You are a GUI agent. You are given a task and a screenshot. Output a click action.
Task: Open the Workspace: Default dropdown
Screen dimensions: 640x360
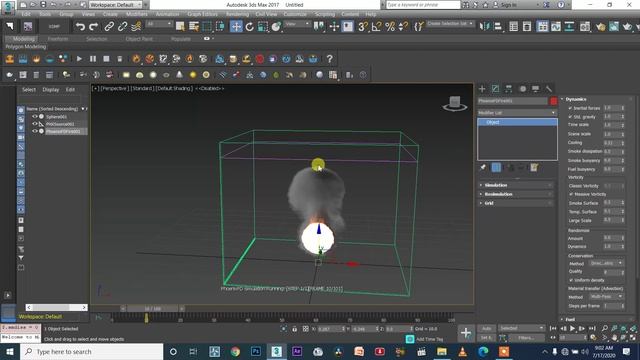[116, 5]
